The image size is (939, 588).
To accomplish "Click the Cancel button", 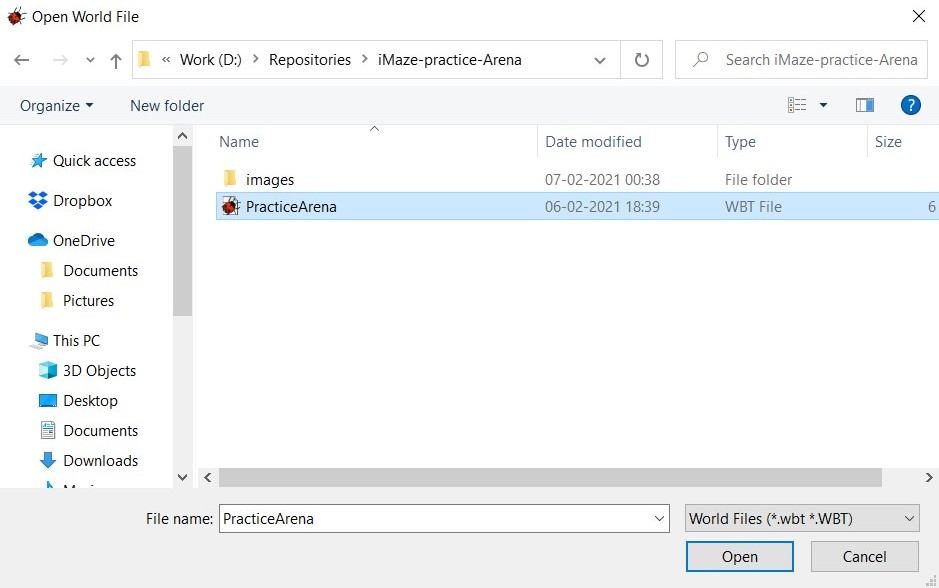I will click(x=864, y=557).
